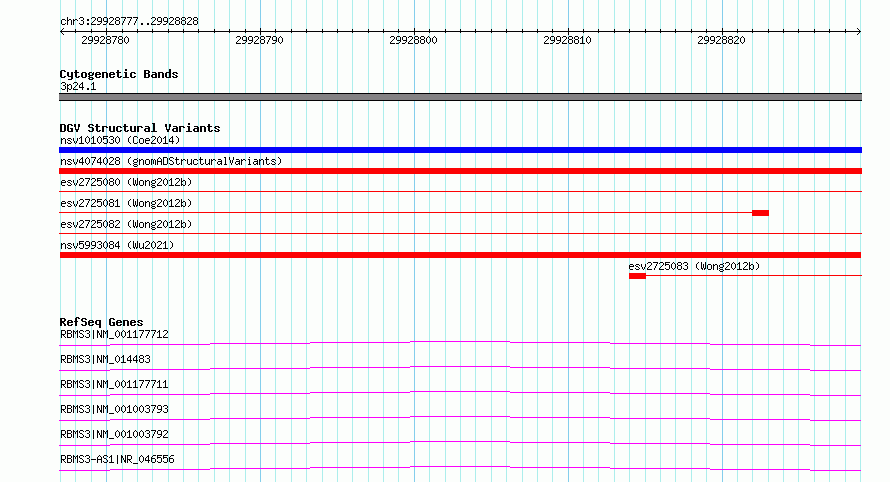Screen dimensions: 890x482
Task: Select the Cytogenetic Bands track title
Action: click(x=119, y=74)
